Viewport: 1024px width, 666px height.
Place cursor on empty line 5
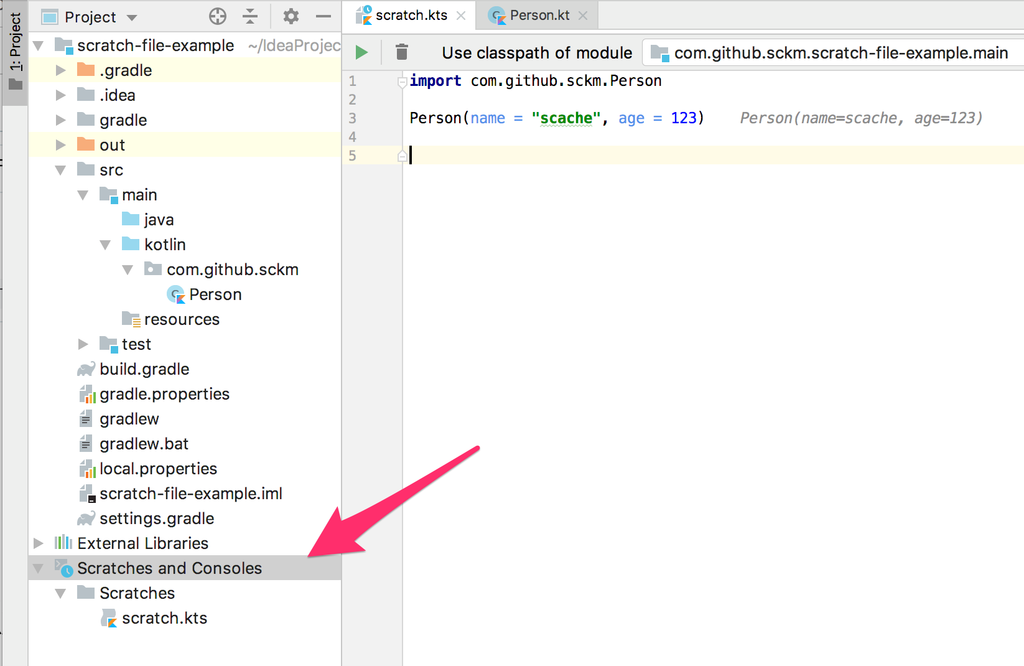(713, 155)
